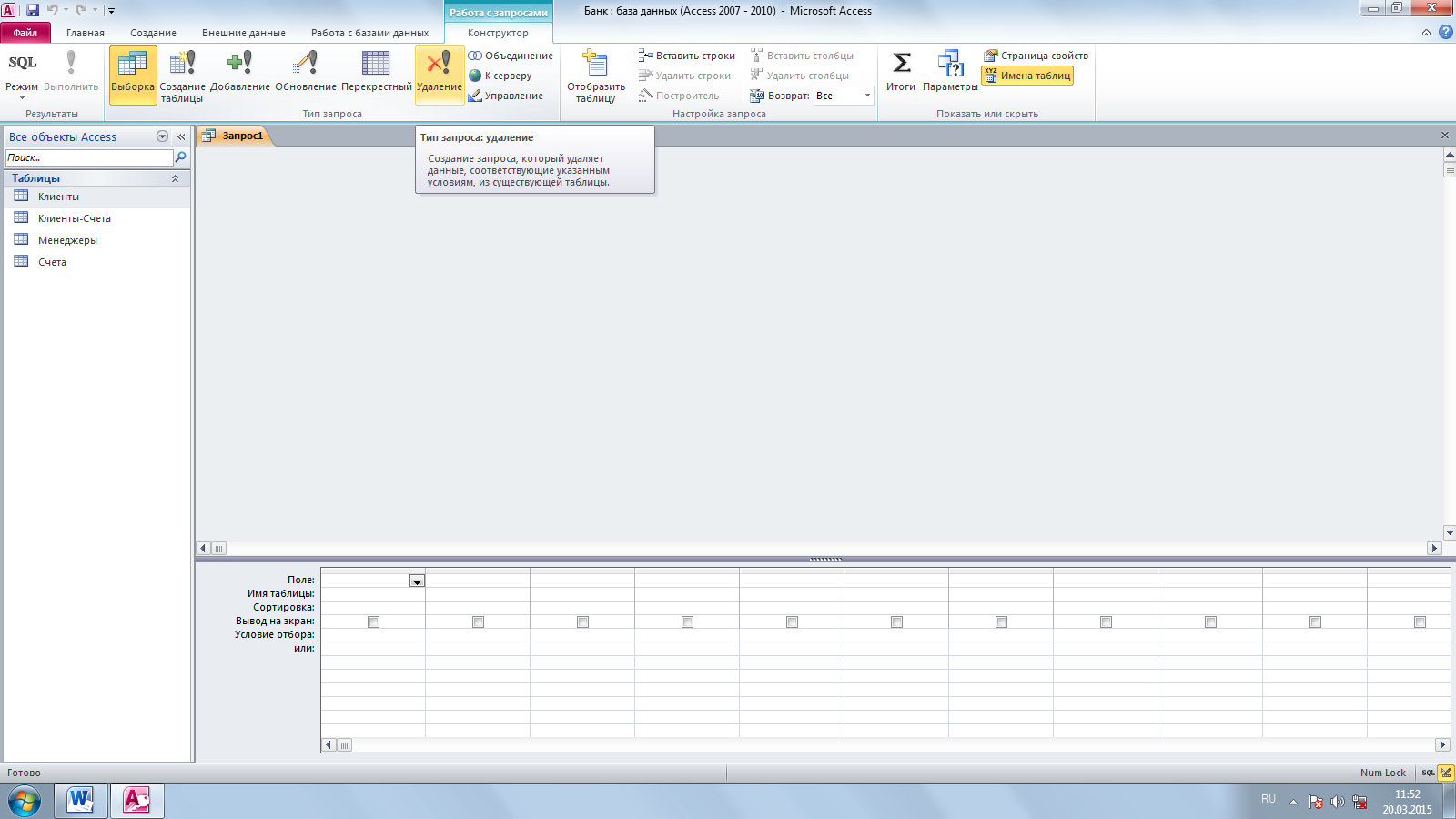This screenshot has width=1456, height=819.
Task: Tick Вывод на экран checkbox in sixth column
Action: pos(896,622)
